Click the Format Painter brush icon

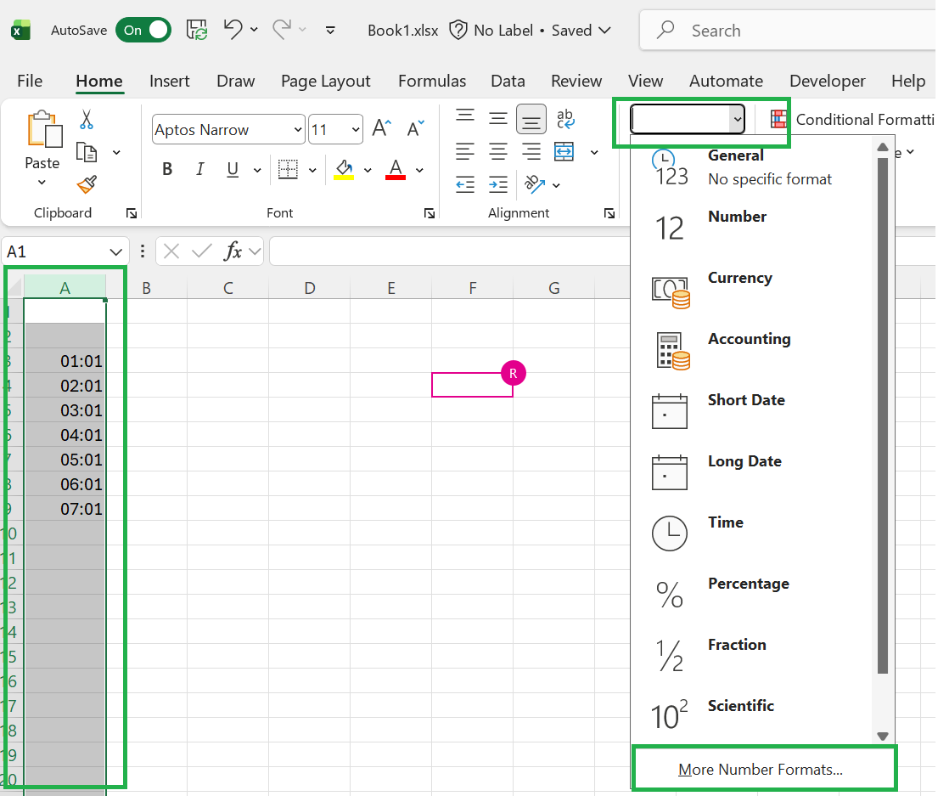[87, 185]
